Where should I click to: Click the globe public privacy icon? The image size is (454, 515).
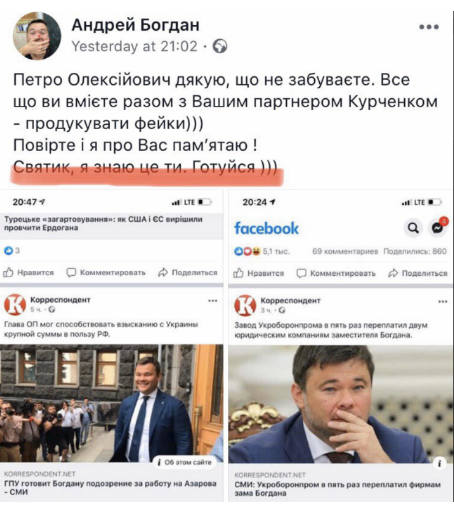pyautogui.click(x=220, y=46)
